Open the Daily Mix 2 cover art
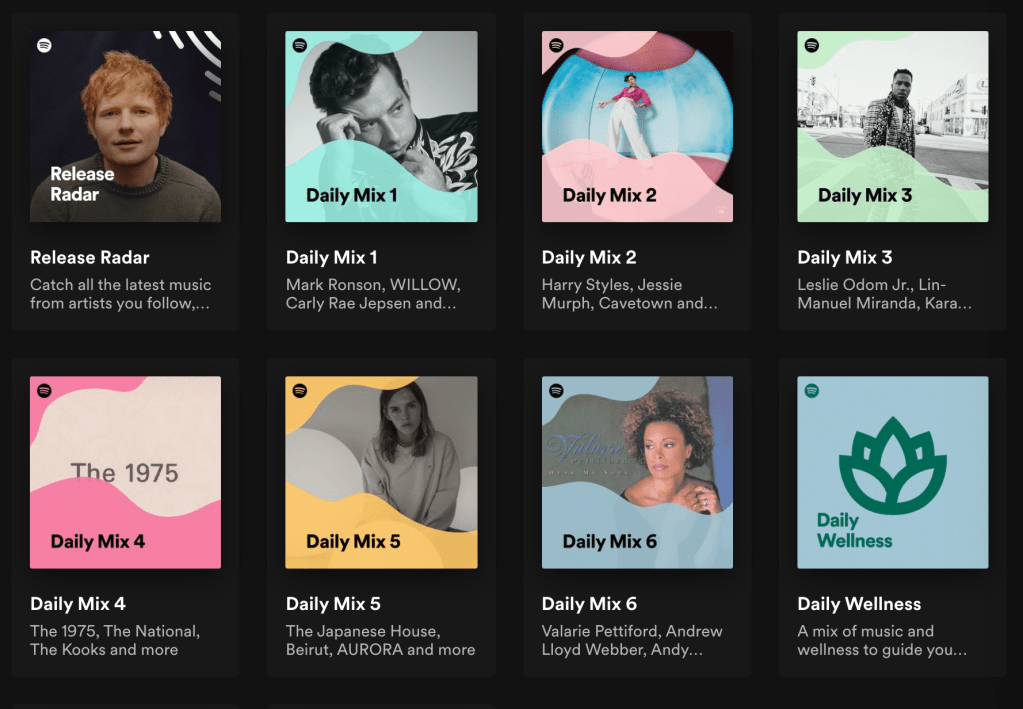 pos(637,126)
